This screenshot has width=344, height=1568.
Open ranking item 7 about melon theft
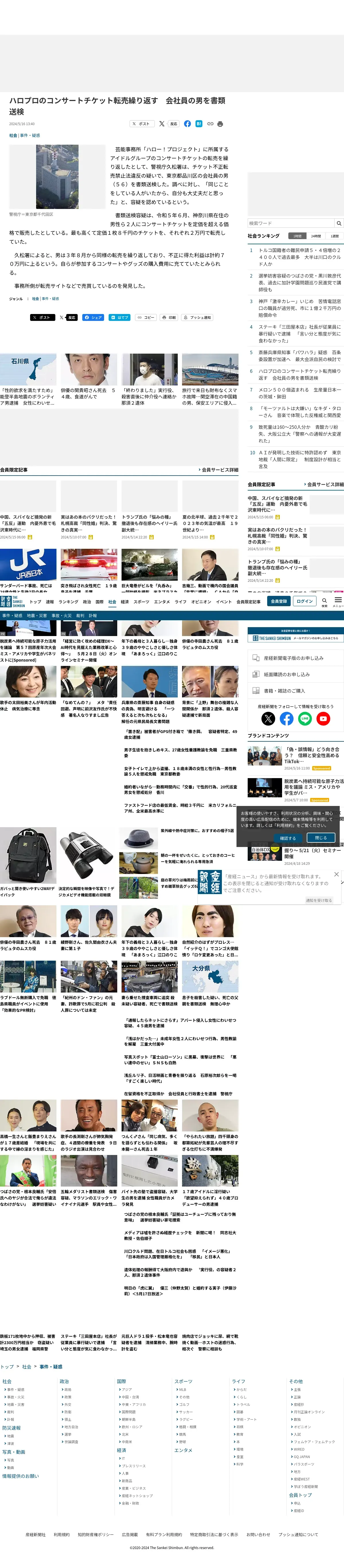pyautogui.click(x=300, y=393)
